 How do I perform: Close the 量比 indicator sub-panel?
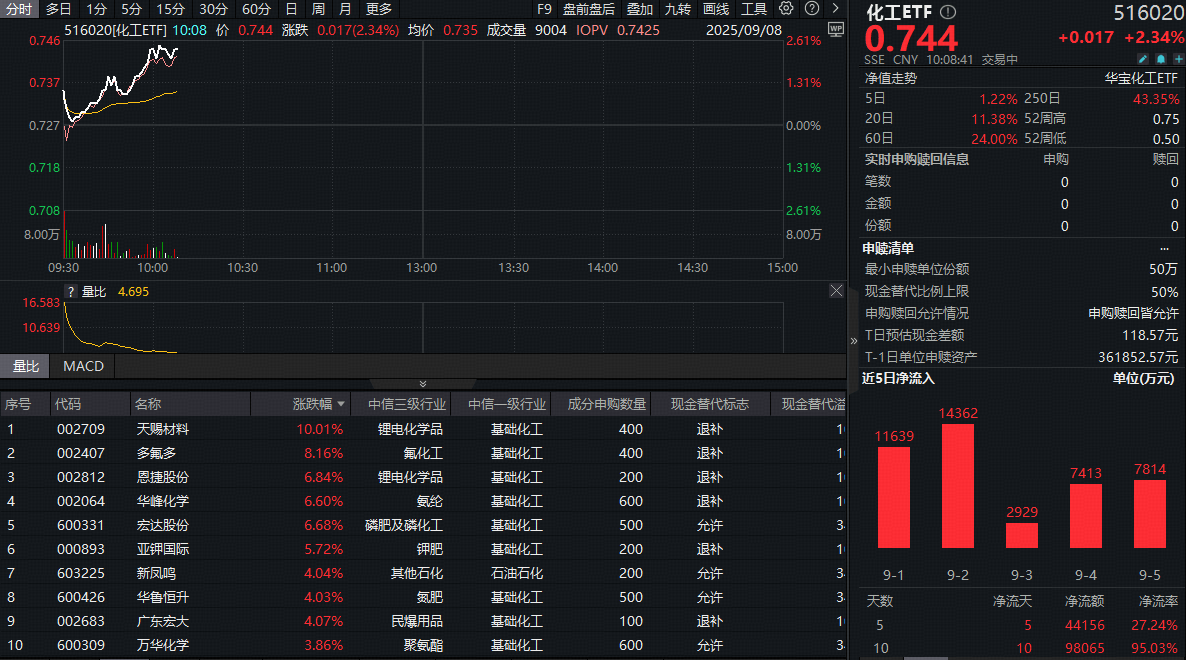point(836,291)
